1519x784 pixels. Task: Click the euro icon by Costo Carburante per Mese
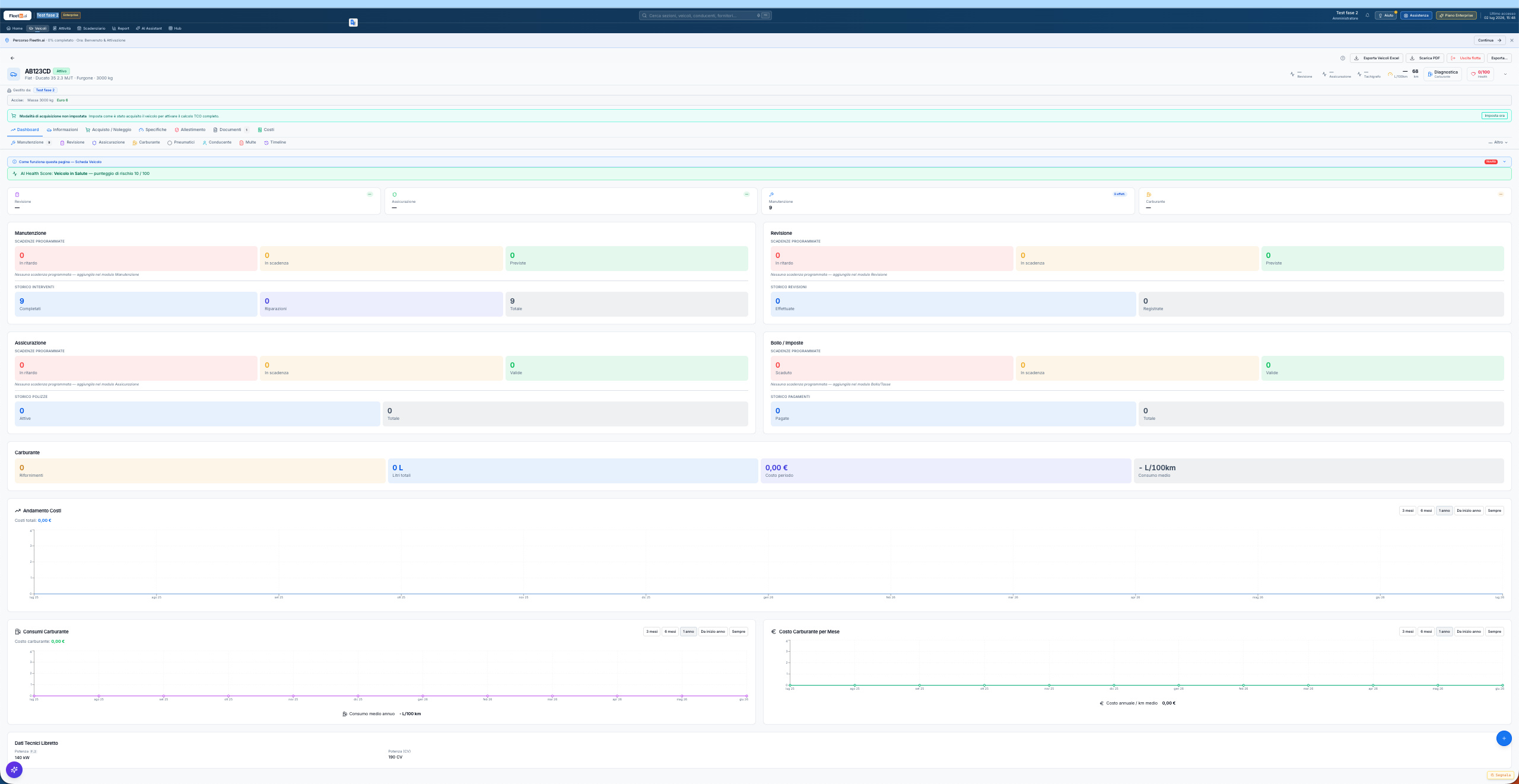click(x=774, y=632)
